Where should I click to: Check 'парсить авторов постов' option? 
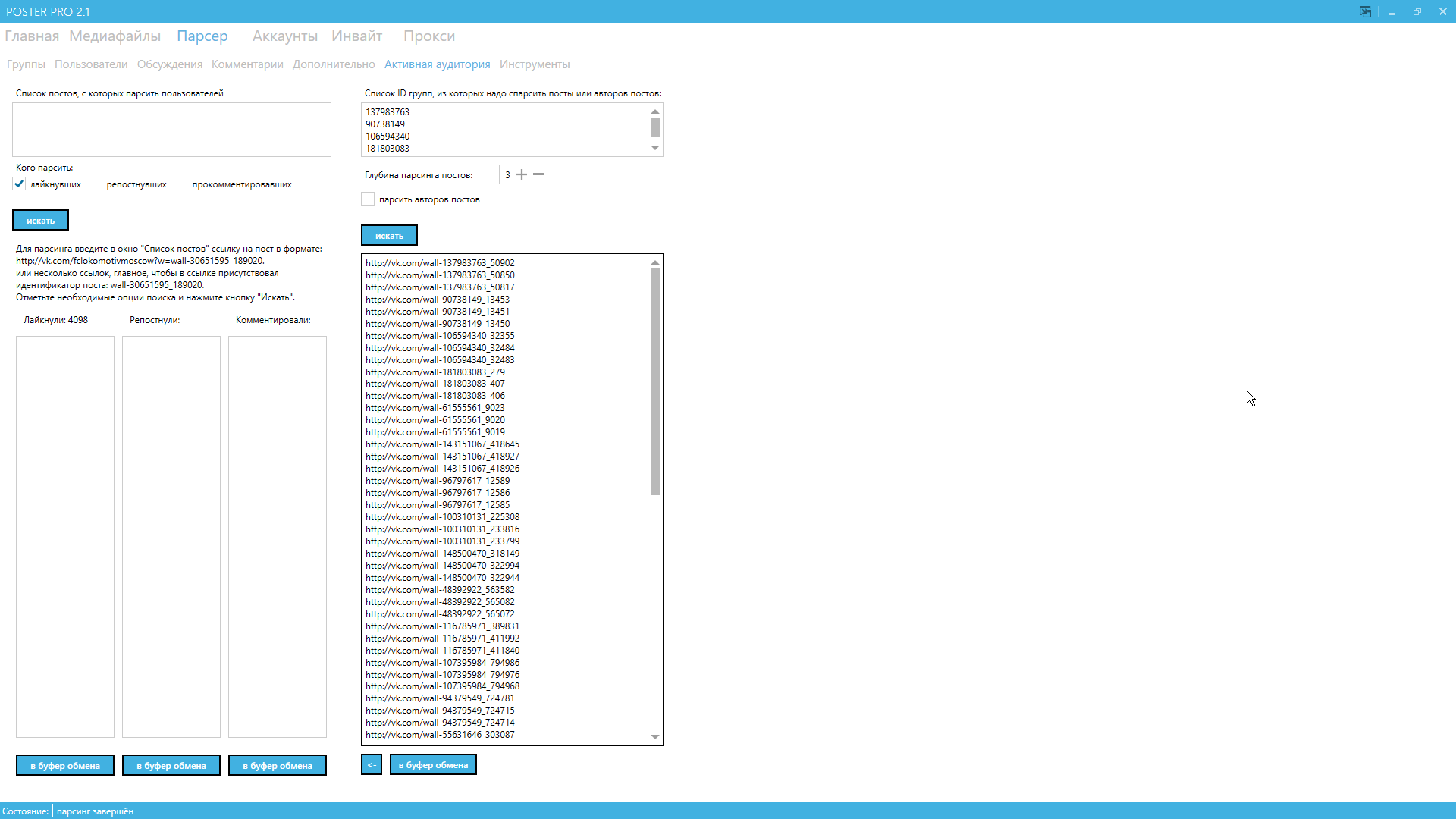[368, 199]
